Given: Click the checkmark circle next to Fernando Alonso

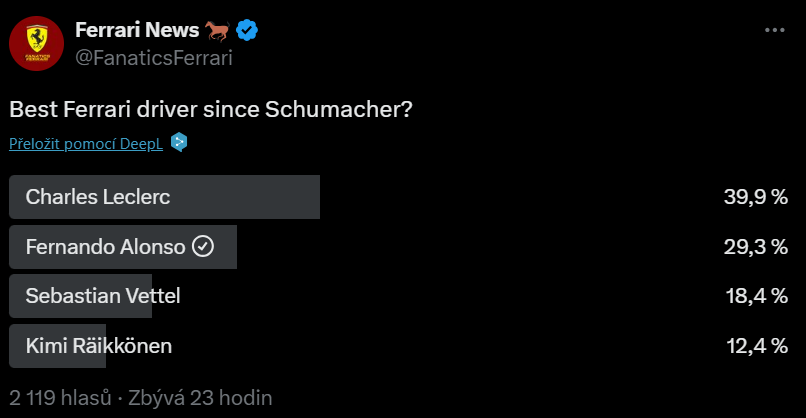Looking at the screenshot, I should coord(203,246).
